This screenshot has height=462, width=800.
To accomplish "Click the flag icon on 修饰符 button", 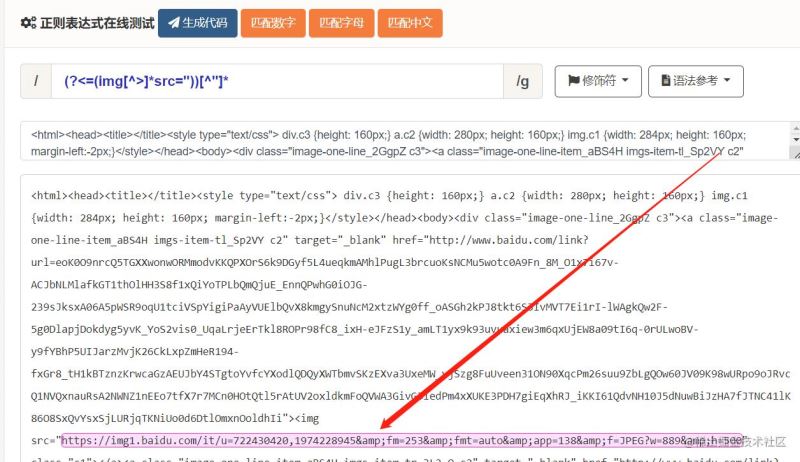I will point(574,80).
